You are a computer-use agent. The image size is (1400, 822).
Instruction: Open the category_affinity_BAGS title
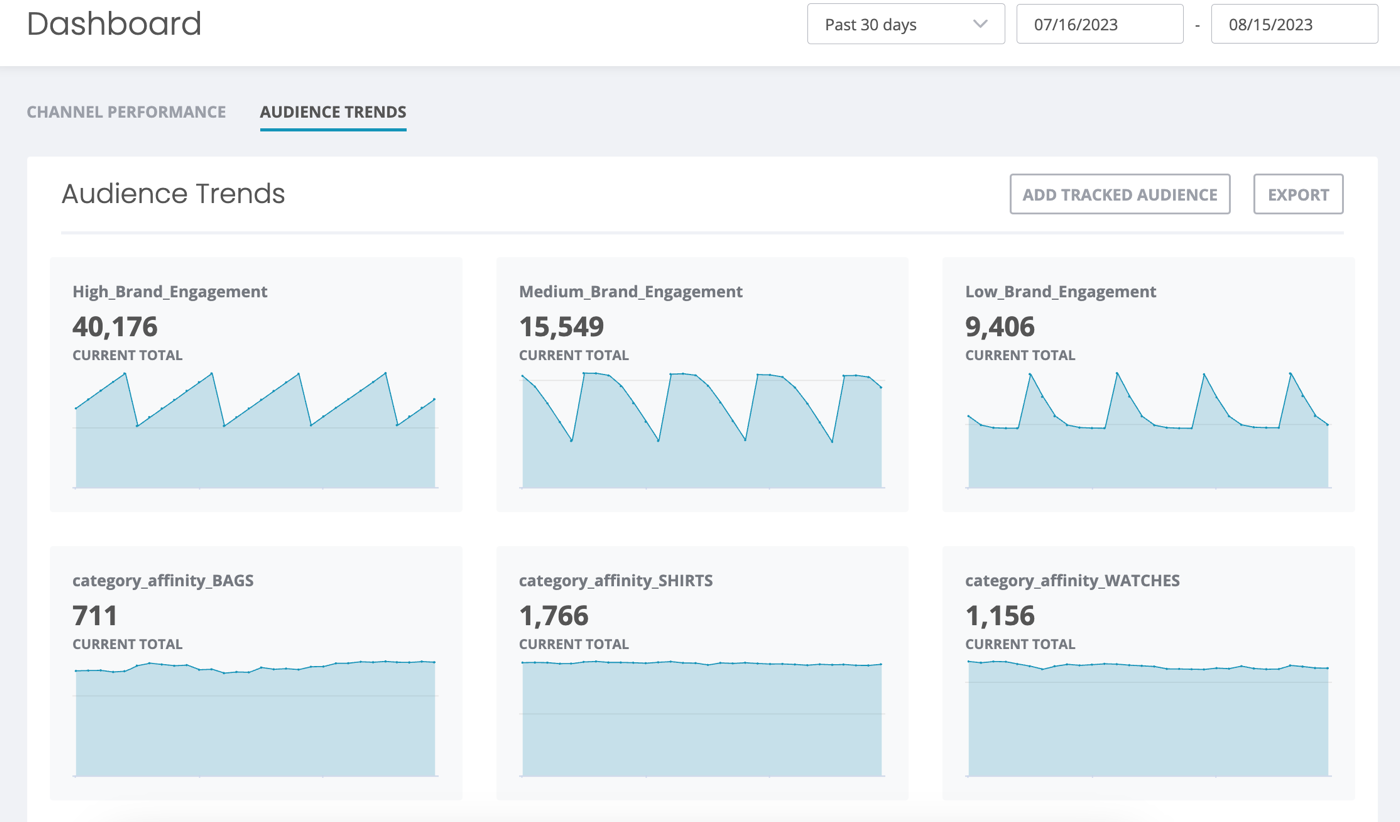point(162,581)
